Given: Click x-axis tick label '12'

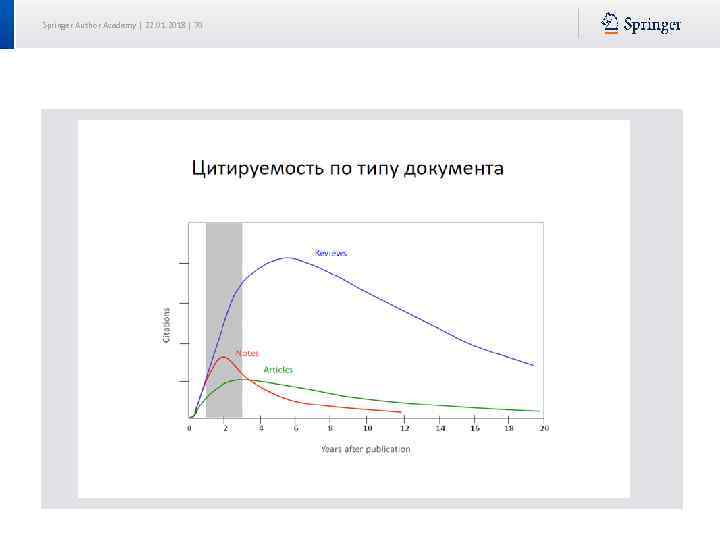Looking at the screenshot, I should pyautogui.click(x=404, y=428).
